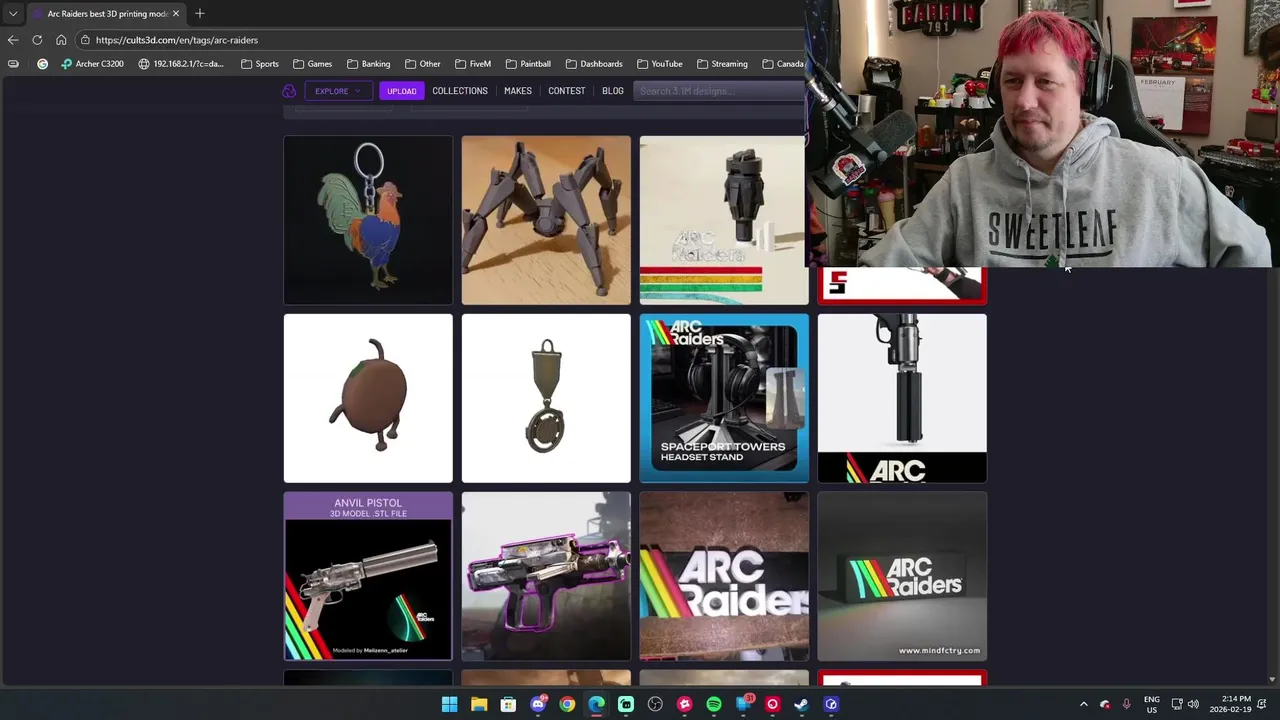Expand the Sports bookmark folder
The height and width of the screenshot is (720, 1280).
260,64
